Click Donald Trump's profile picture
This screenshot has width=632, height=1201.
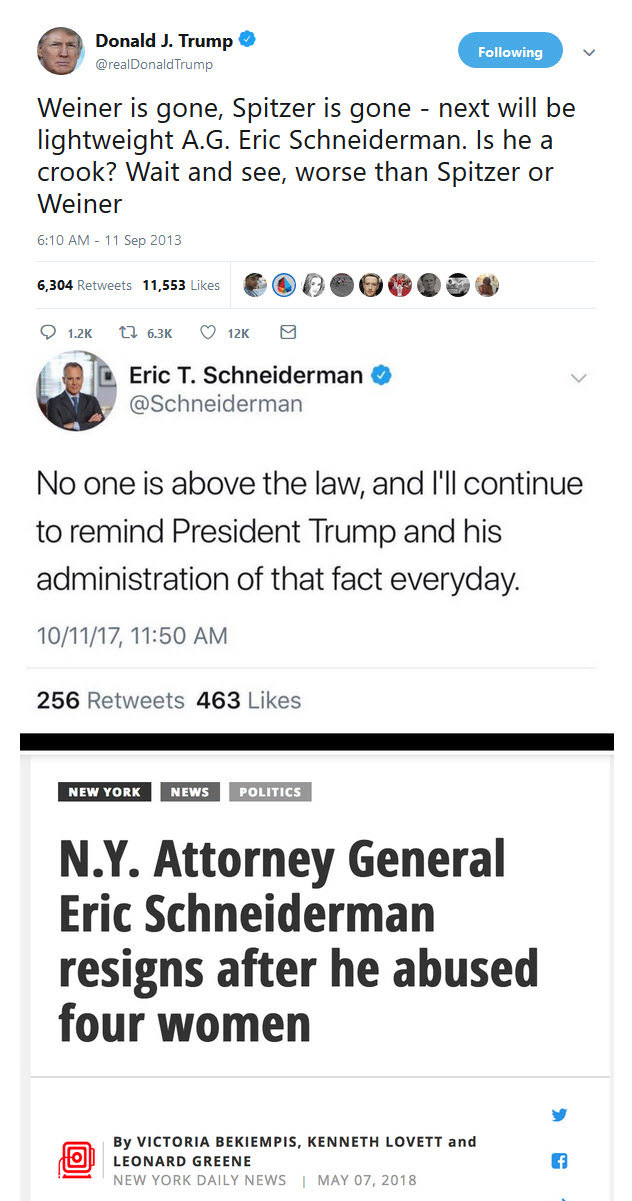[60, 51]
